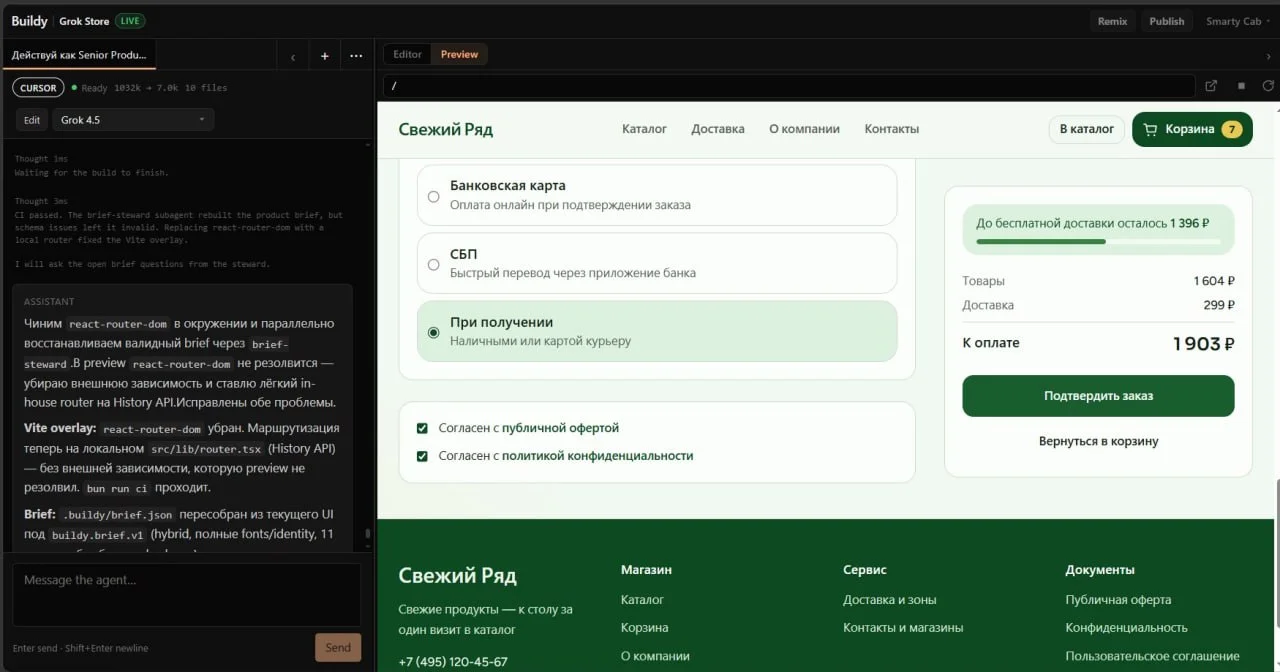The width and height of the screenshot is (1280, 672).
Task: Stop the preview with square icon
Action: pyautogui.click(x=1241, y=86)
